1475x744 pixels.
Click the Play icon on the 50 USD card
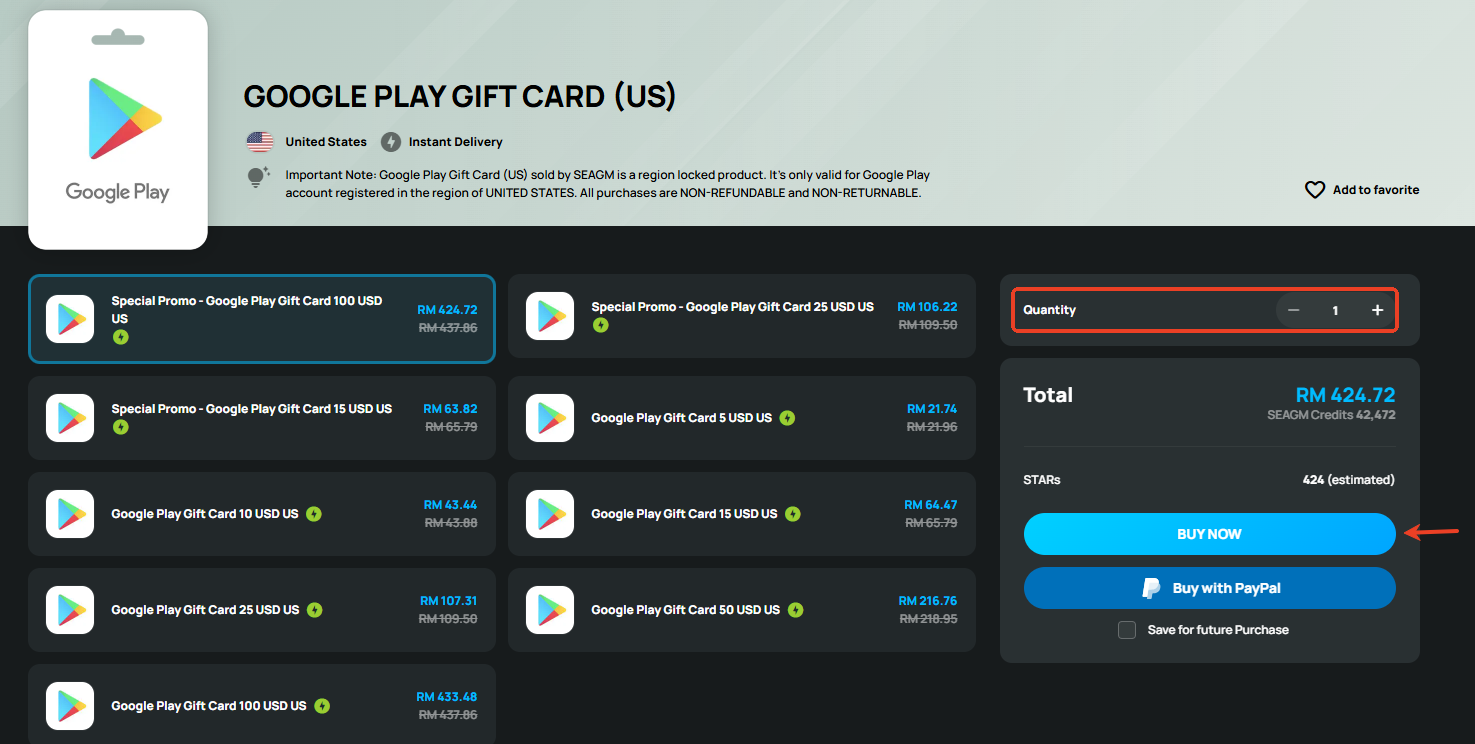click(x=550, y=610)
